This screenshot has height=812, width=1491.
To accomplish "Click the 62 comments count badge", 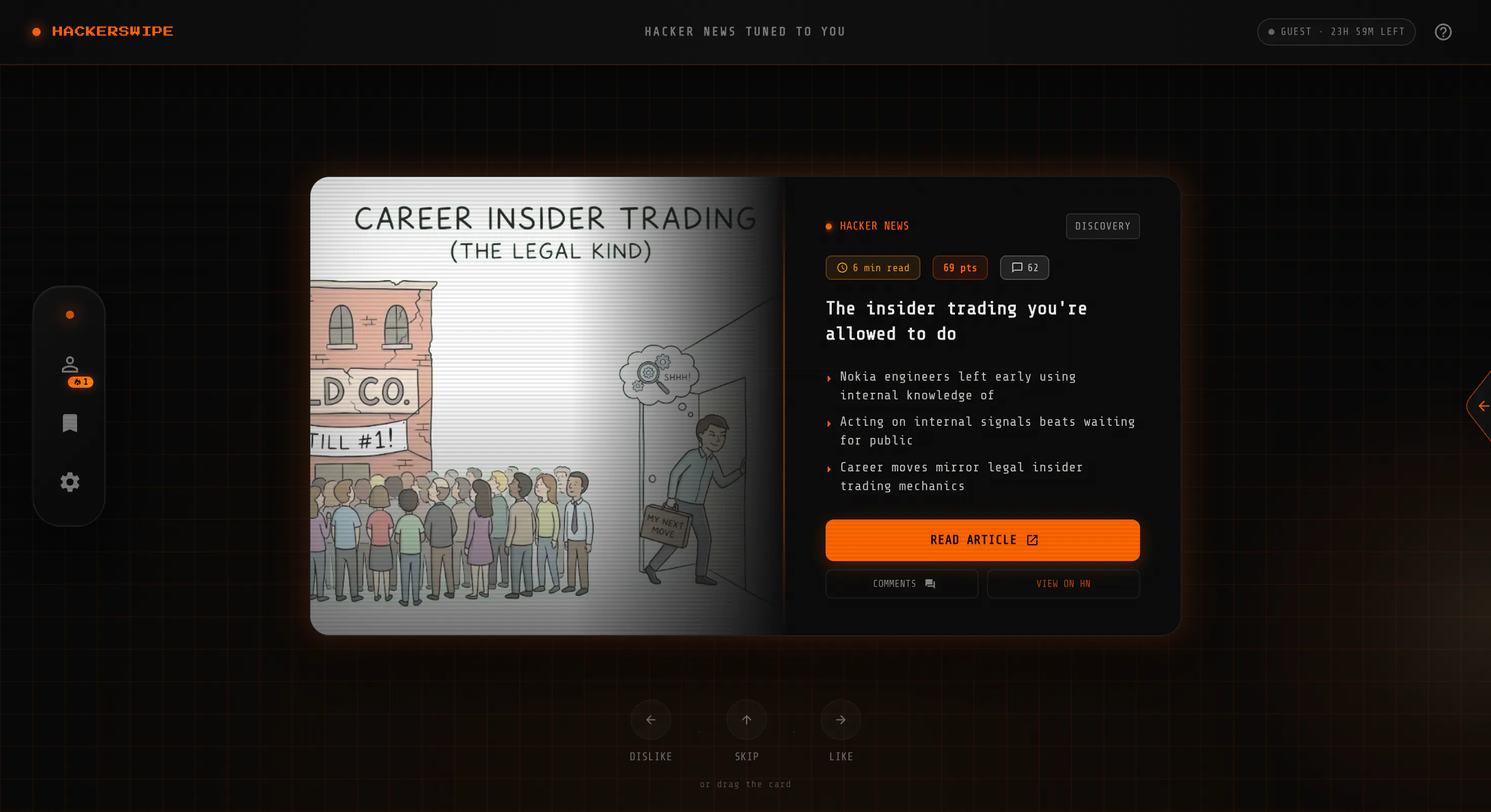I will pyautogui.click(x=1024, y=268).
